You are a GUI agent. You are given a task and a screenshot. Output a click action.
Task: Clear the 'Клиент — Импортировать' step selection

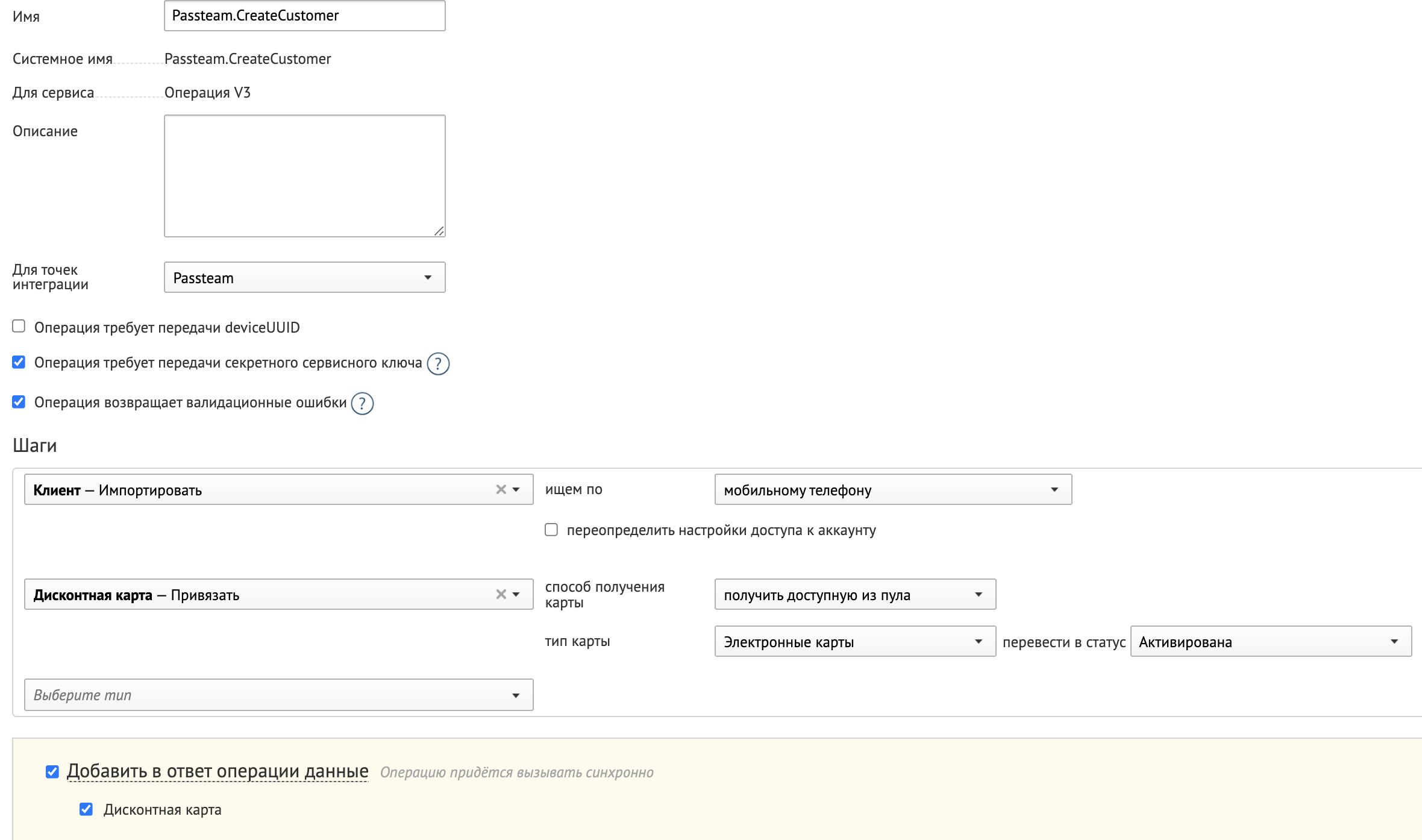(500, 489)
